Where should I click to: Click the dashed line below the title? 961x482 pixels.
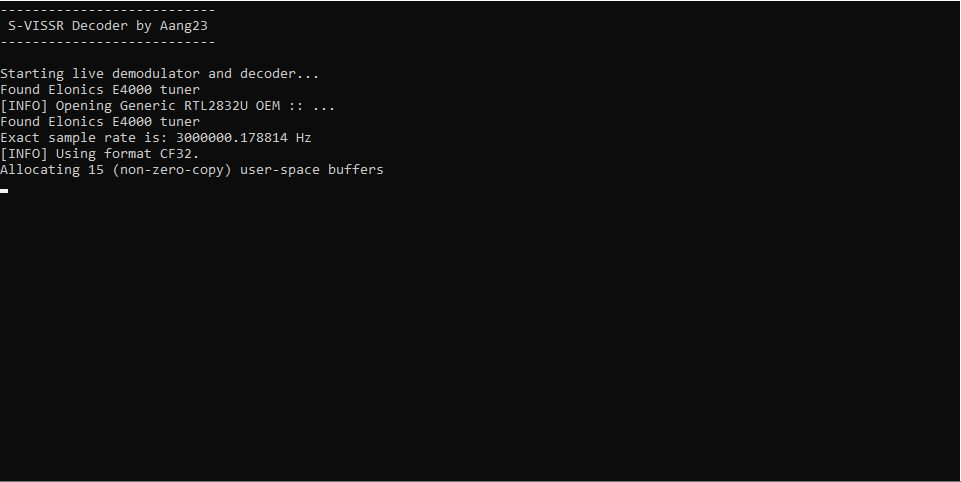point(108,42)
